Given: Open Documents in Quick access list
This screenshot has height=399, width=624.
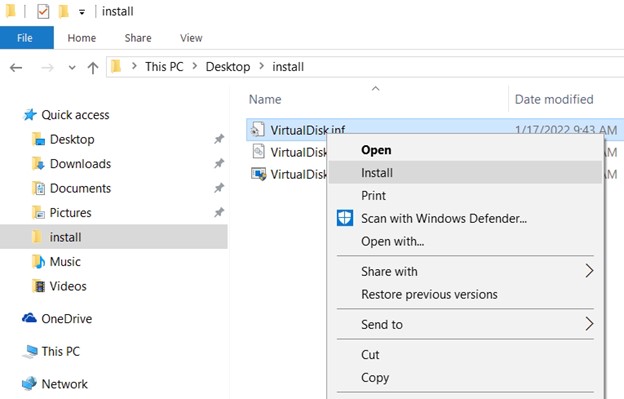Looking at the screenshot, I should click(80, 188).
